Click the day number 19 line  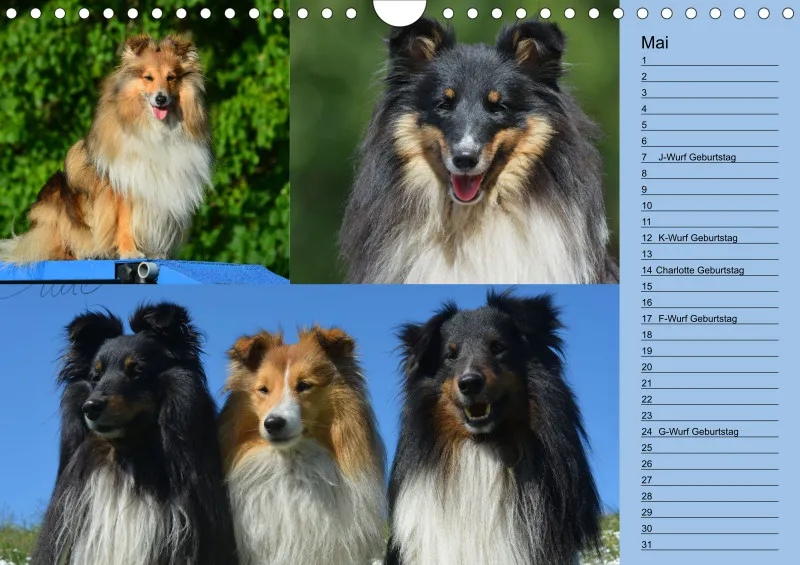[x=709, y=351]
